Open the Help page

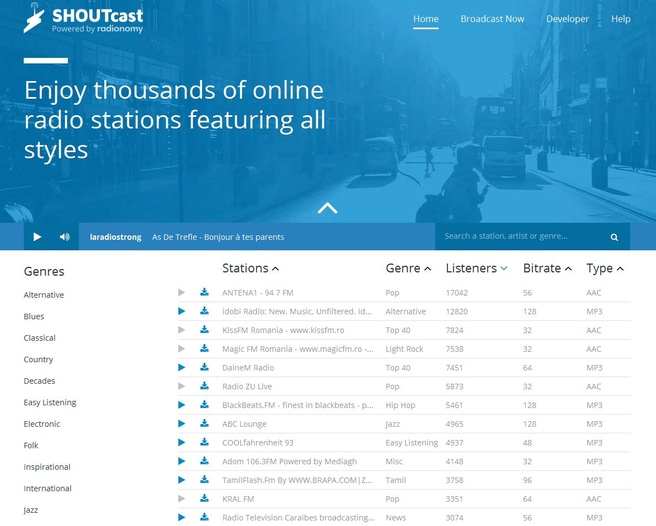[621, 19]
